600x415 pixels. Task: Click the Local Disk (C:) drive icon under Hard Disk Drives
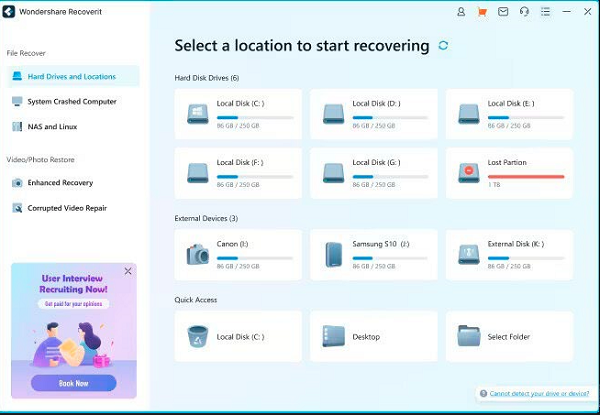tap(198, 114)
